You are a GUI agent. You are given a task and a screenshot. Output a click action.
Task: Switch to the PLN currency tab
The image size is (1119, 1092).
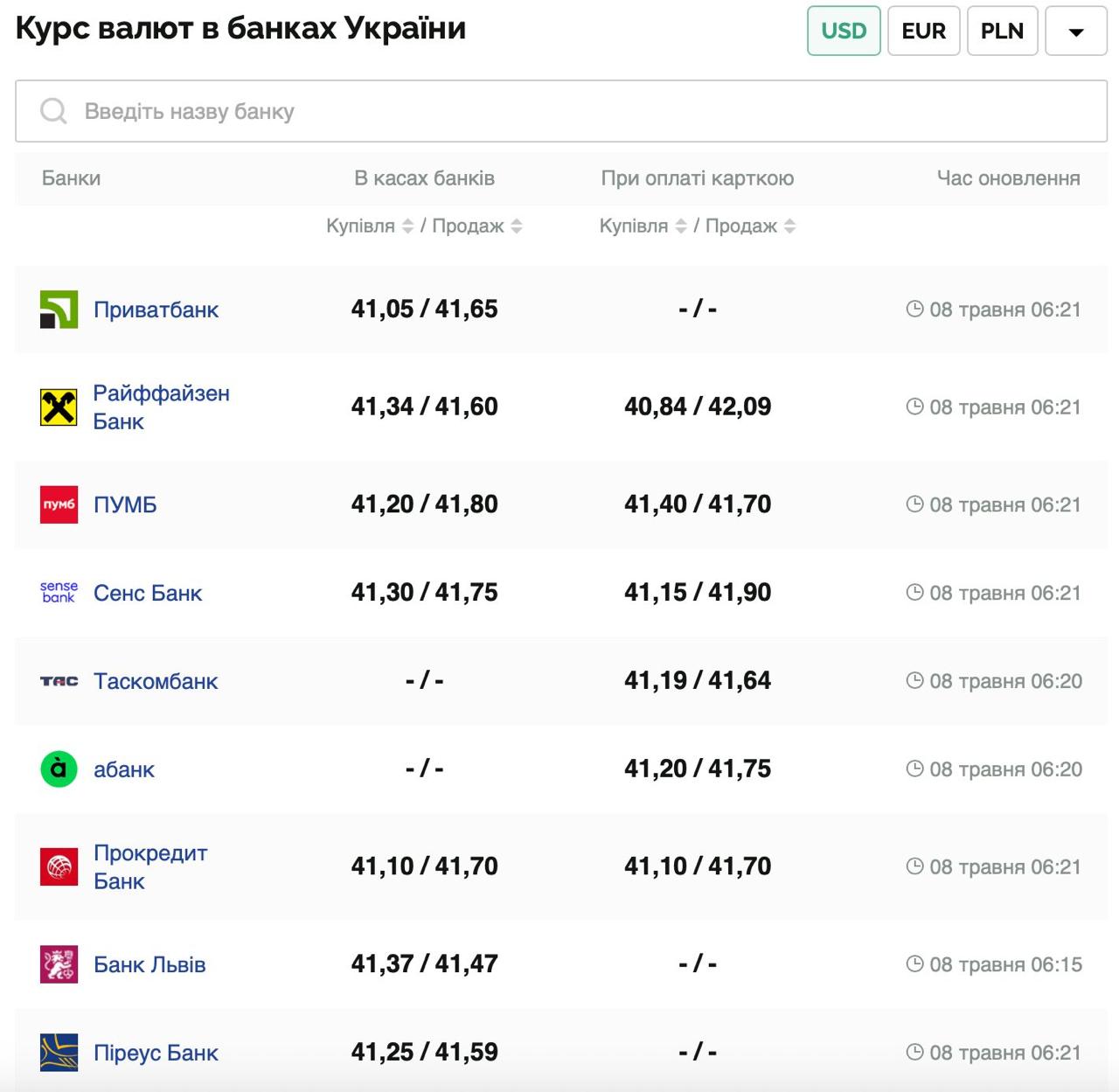pos(1002,31)
